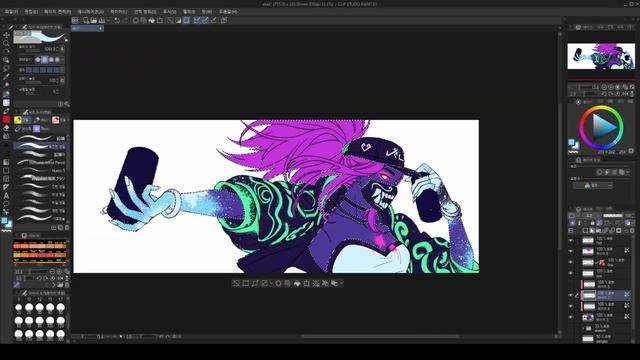Toggle the eye icon of the selected highlighted layer

(x=571, y=295)
